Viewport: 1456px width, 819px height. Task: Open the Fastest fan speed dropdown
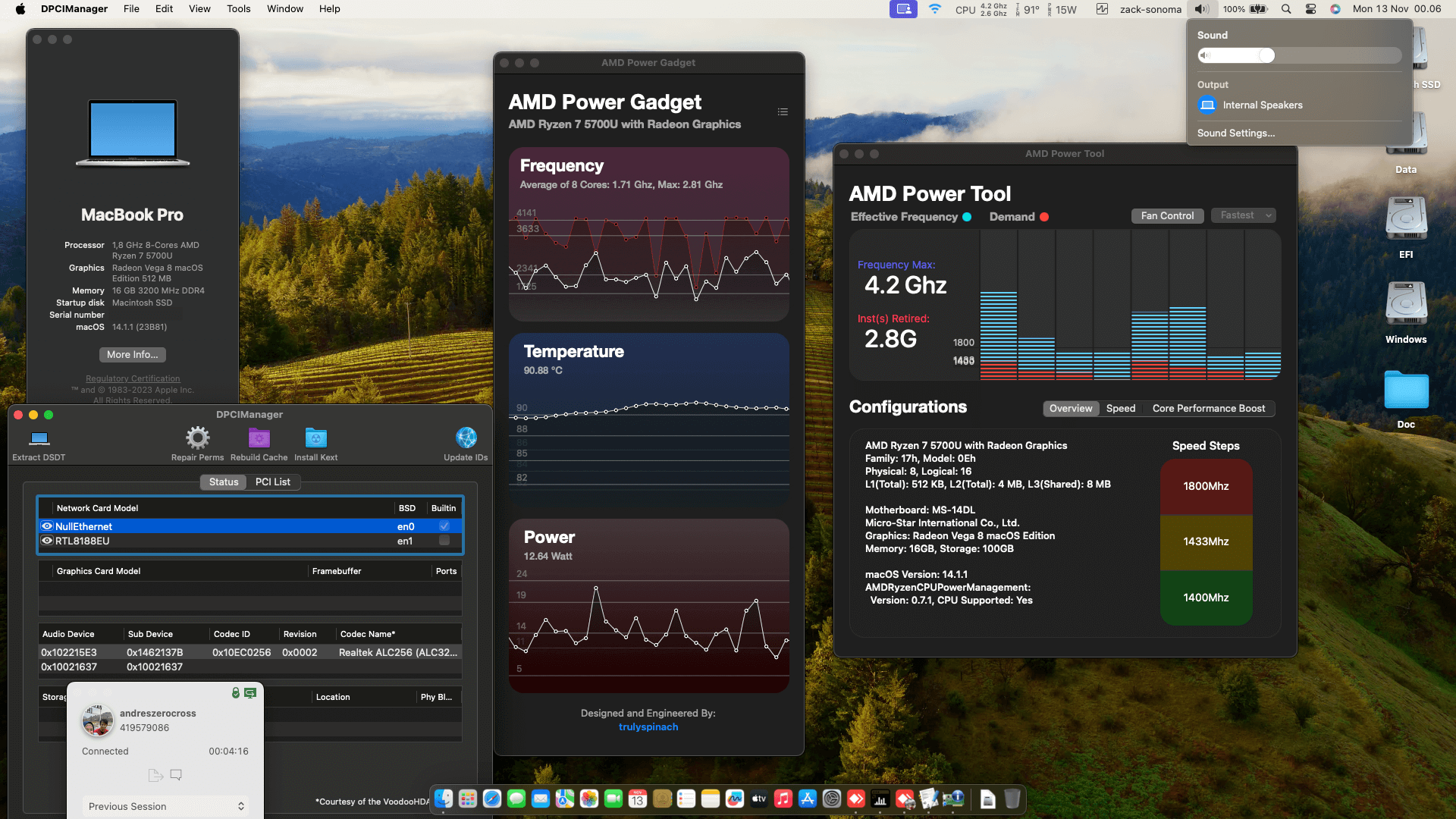[x=1244, y=215]
